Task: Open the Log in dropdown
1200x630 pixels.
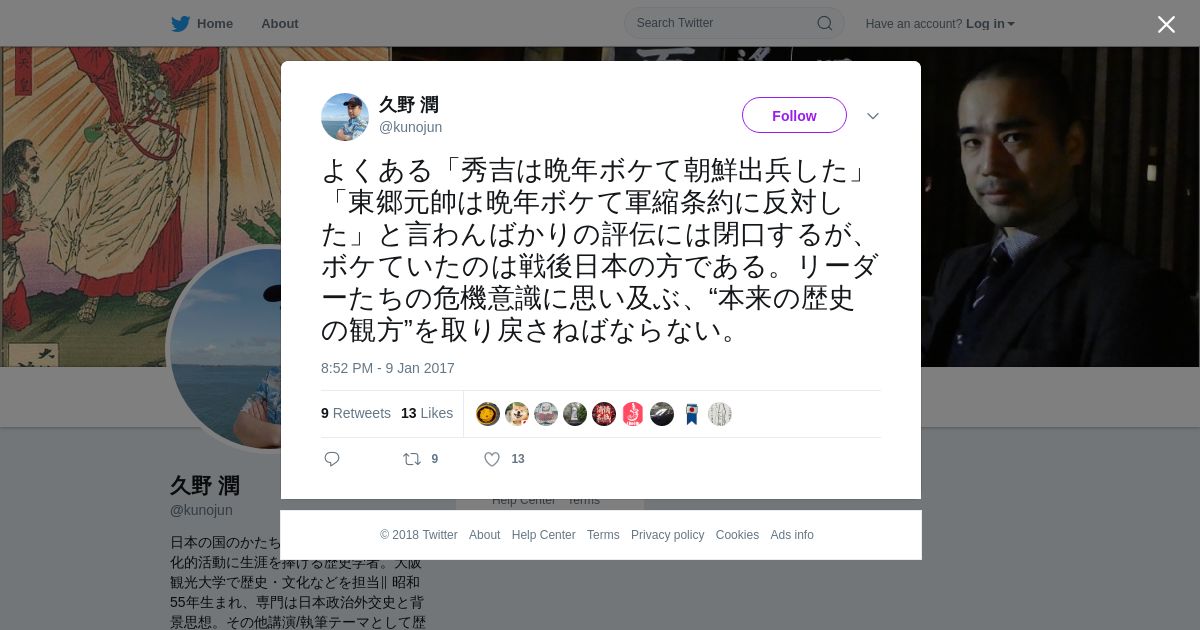Action: [x=990, y=23]
